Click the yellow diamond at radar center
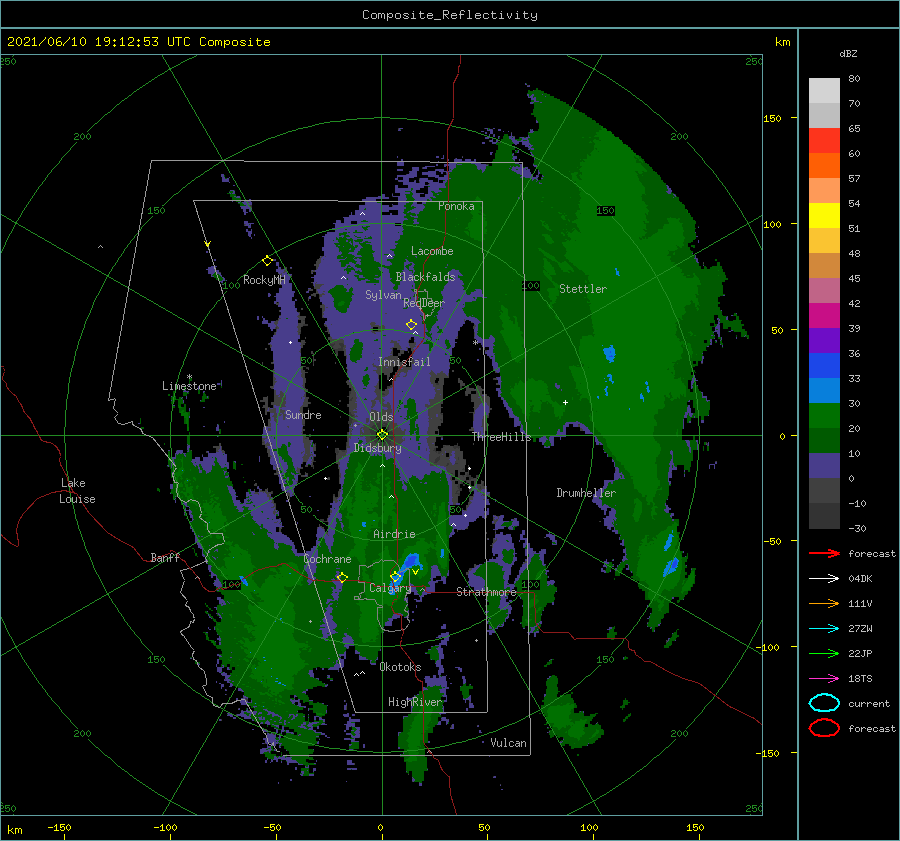Image resolution: width=900 pixels, height=841 pixels. click(382, 435)
